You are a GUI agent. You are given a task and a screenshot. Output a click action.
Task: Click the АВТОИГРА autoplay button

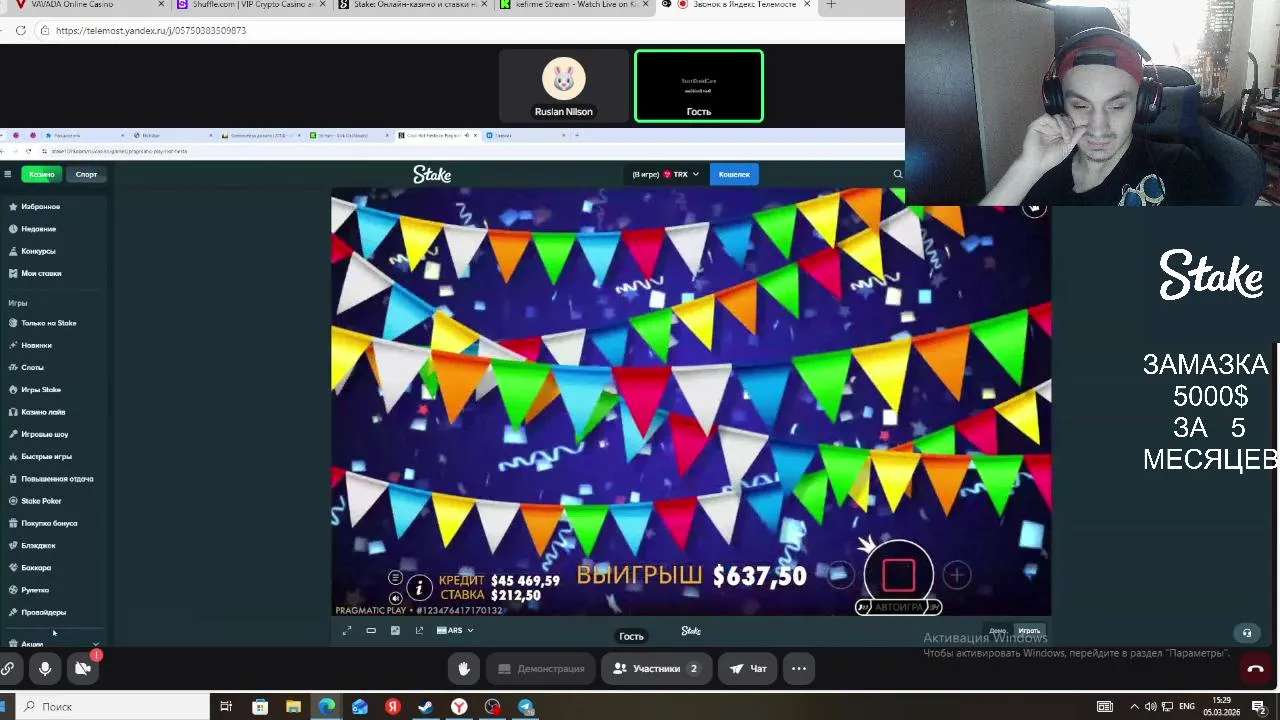tap(898, 607)
